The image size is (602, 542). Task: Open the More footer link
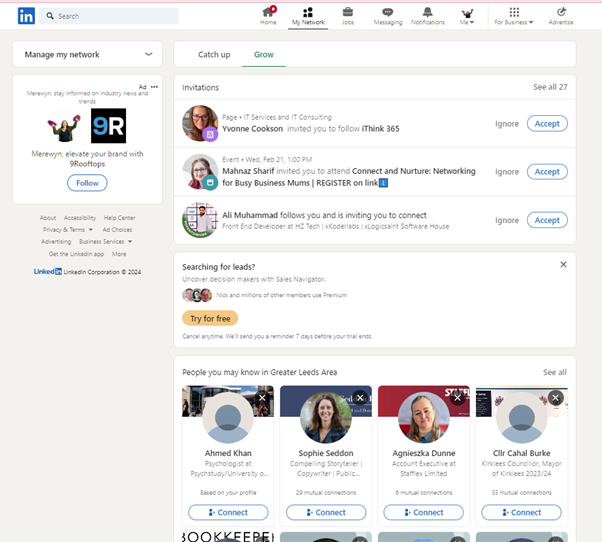pyautogui.click(x=119, y=254)
